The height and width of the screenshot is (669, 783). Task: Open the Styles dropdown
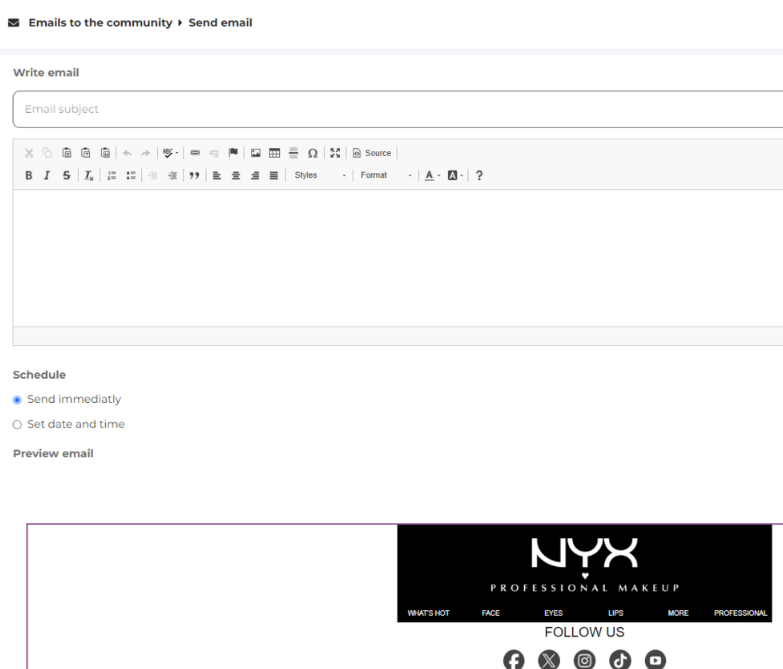(x=319, y=175)
